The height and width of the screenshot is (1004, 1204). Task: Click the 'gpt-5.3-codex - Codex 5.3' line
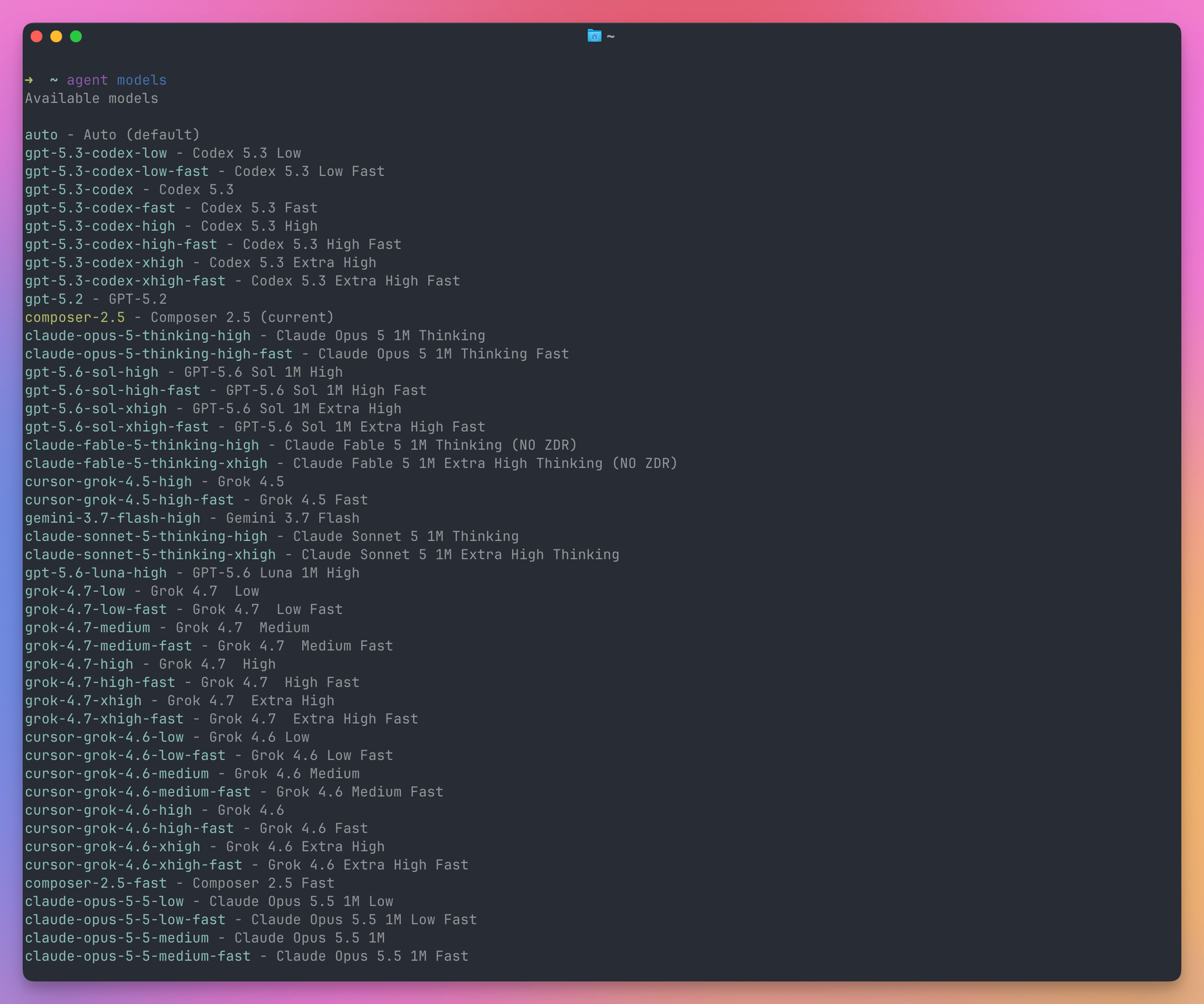[129, 190]
